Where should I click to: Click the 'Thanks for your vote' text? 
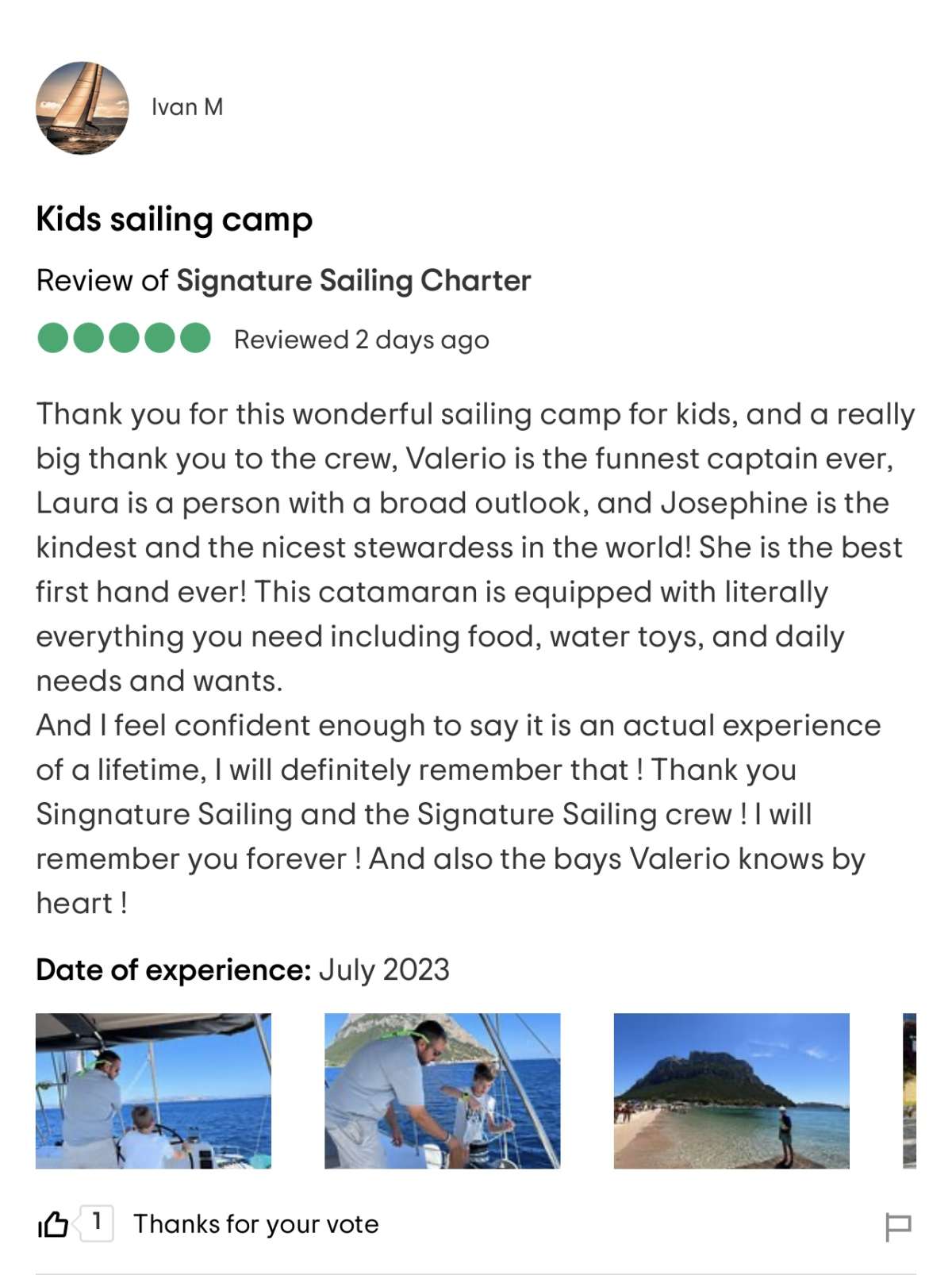pos(255,1224)
